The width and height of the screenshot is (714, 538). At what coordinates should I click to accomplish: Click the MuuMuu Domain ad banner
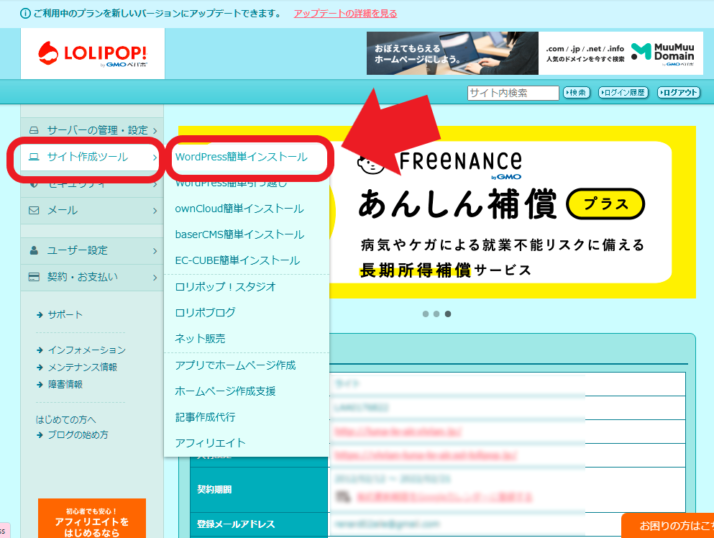[535, 53]
